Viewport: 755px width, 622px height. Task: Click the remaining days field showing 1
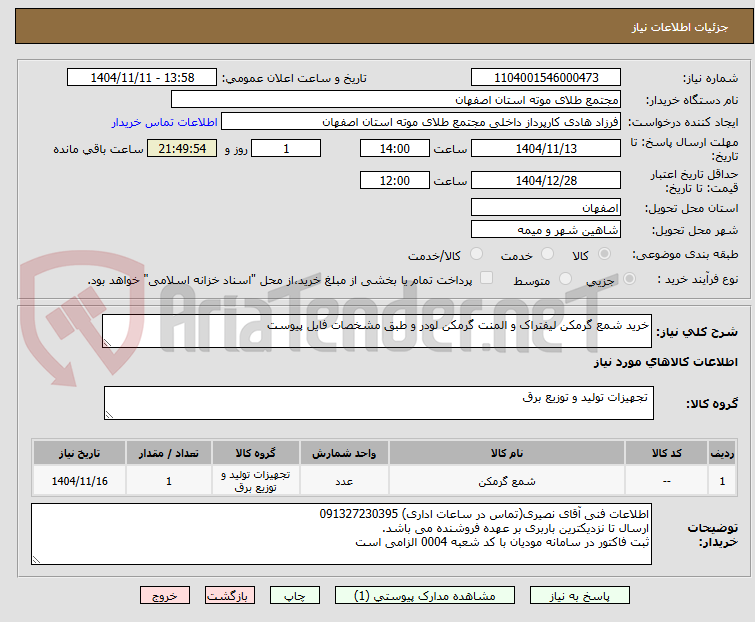pyautogui.click(x=286, y=148)
